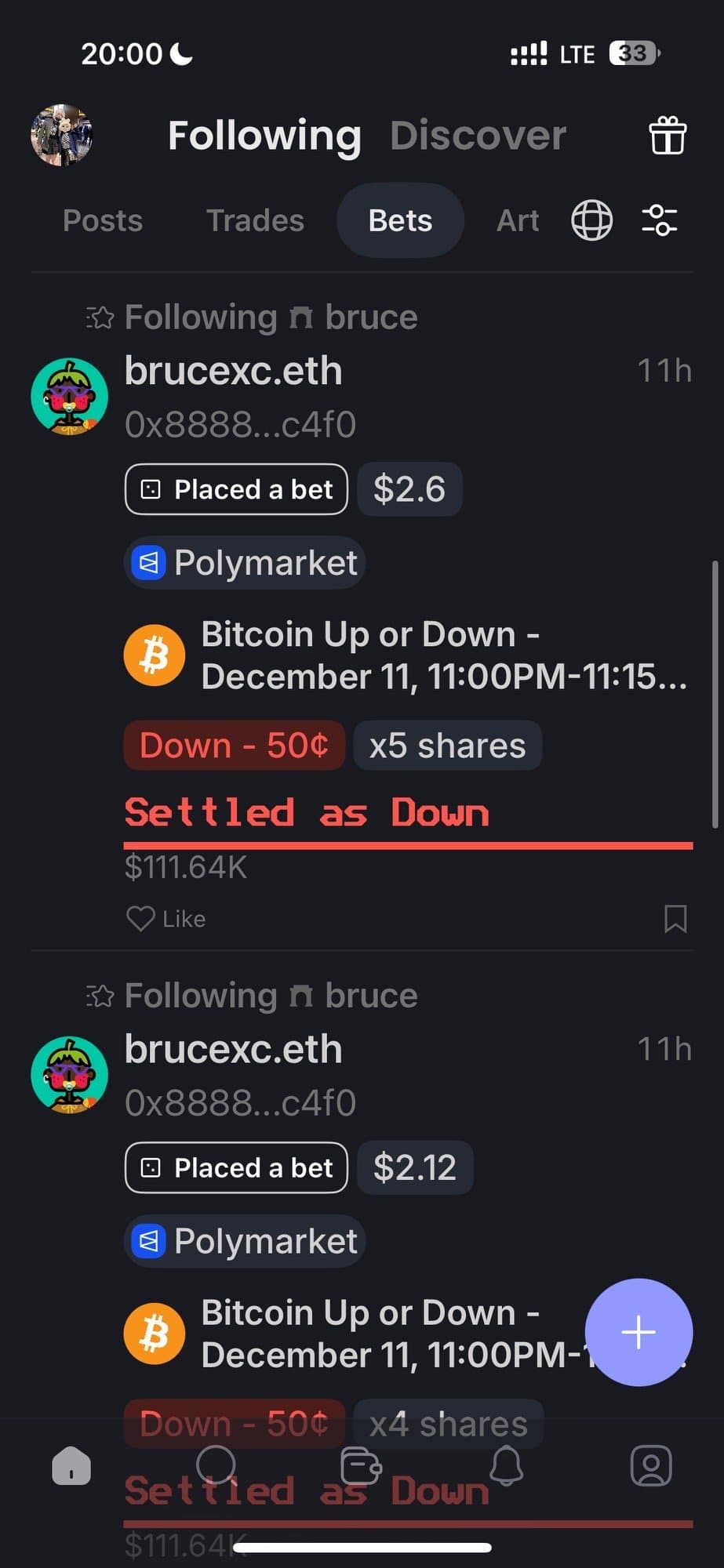Viewport: 724px width, 1568px height.
Task: Tap your profile avatar at top left
Action: [62, 136]
